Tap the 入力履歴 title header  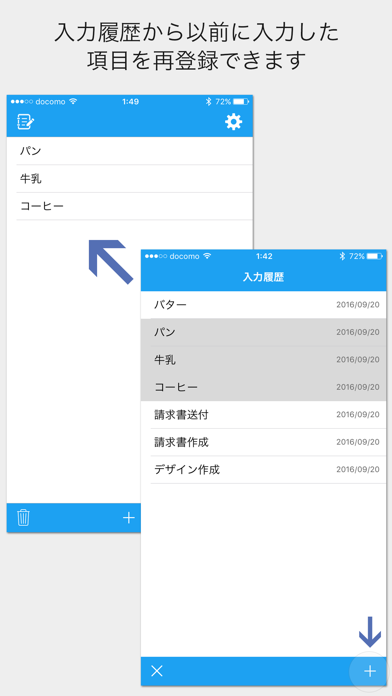point(263,278)
